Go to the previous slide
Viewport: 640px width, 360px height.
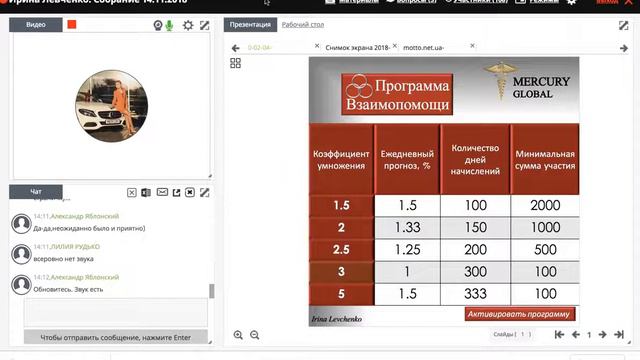coord(576,335)
